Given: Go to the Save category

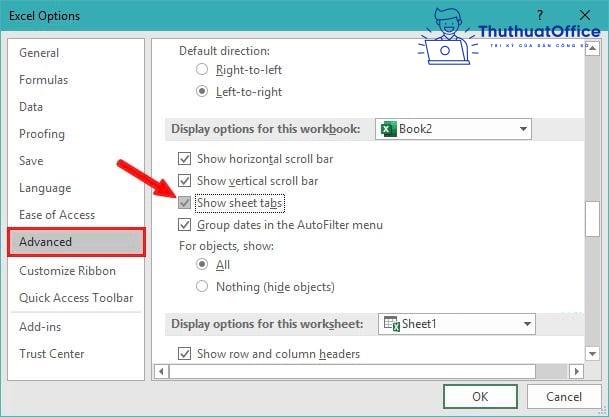Looking at the screenshot, I should pos(31,161).
